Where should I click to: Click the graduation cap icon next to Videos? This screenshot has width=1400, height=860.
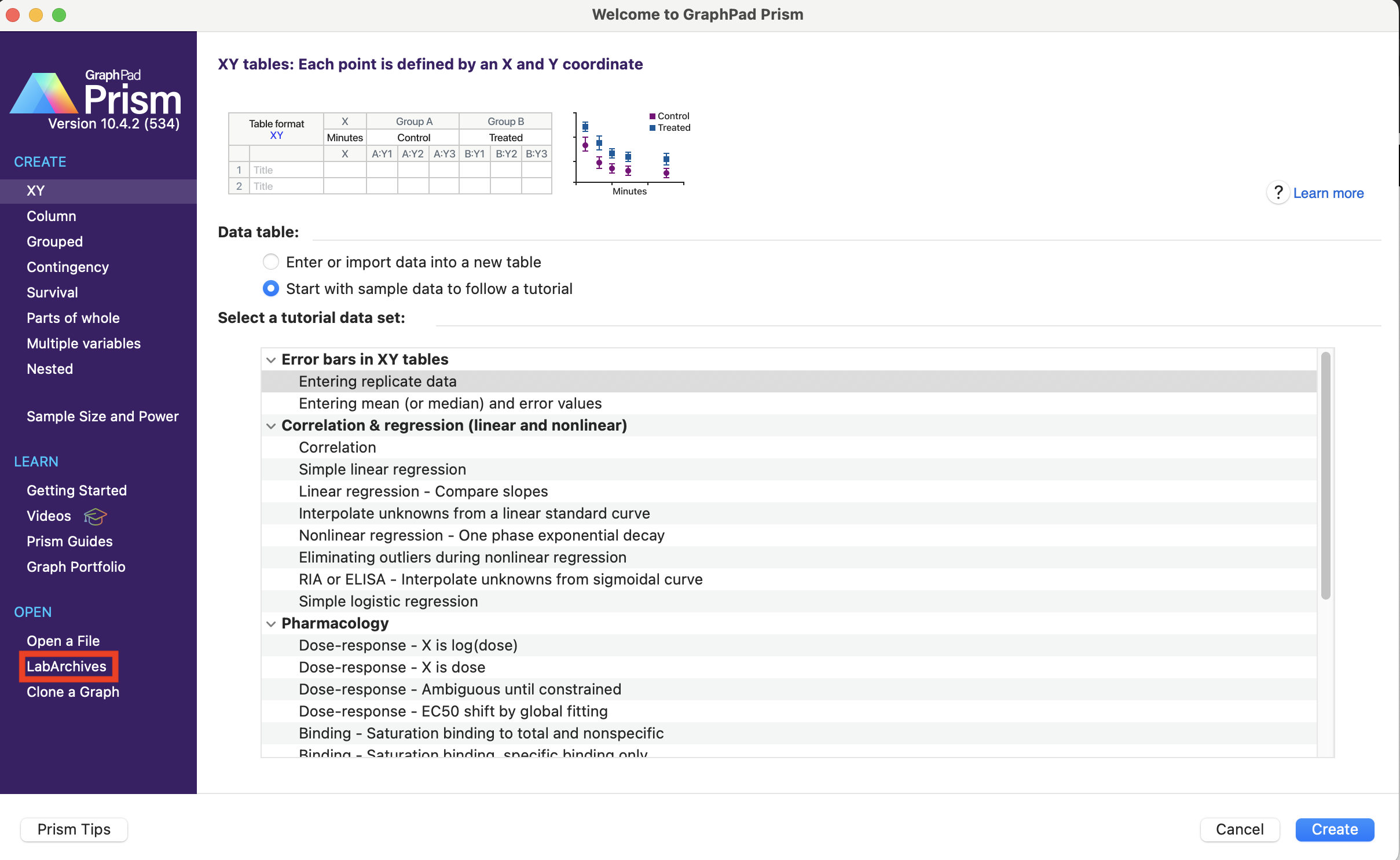(x=94, y=517)
